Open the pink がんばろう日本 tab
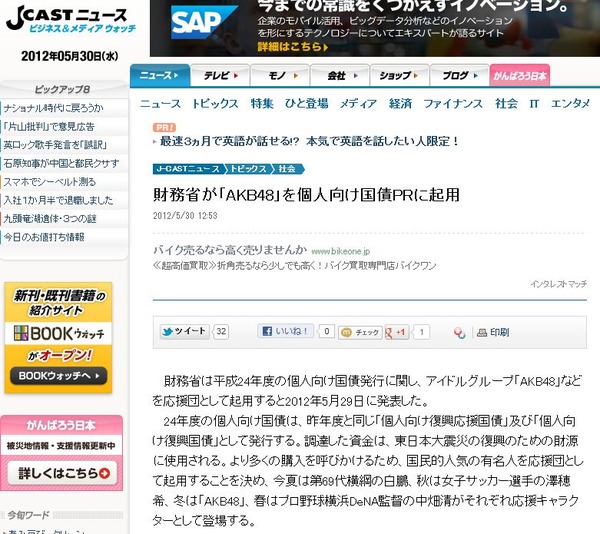Viewport: 600px width, 534px height. (520, 76)
